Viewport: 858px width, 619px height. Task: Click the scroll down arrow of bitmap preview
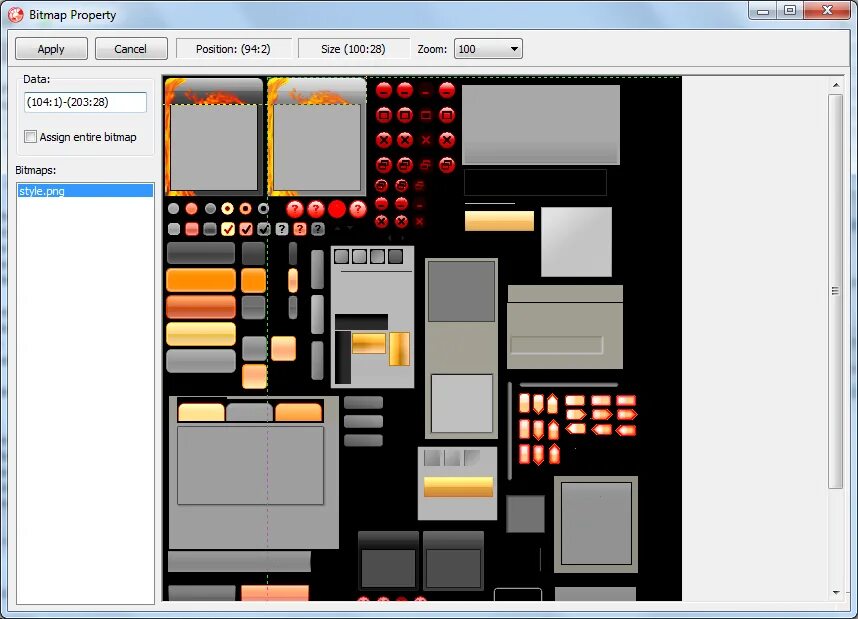836,593
